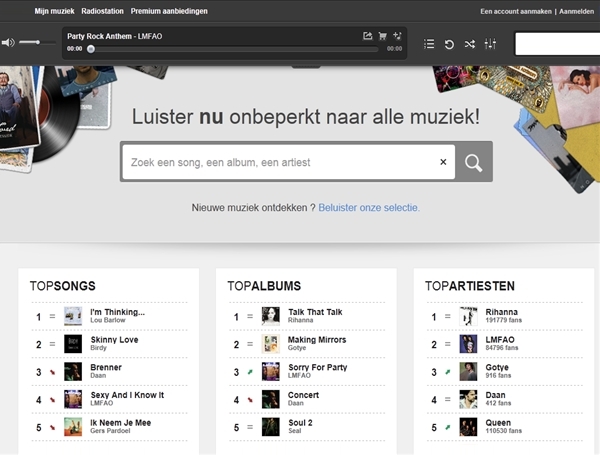Select I'm Thinking... song title
The image size is (600, 455).
click(117, 312)
